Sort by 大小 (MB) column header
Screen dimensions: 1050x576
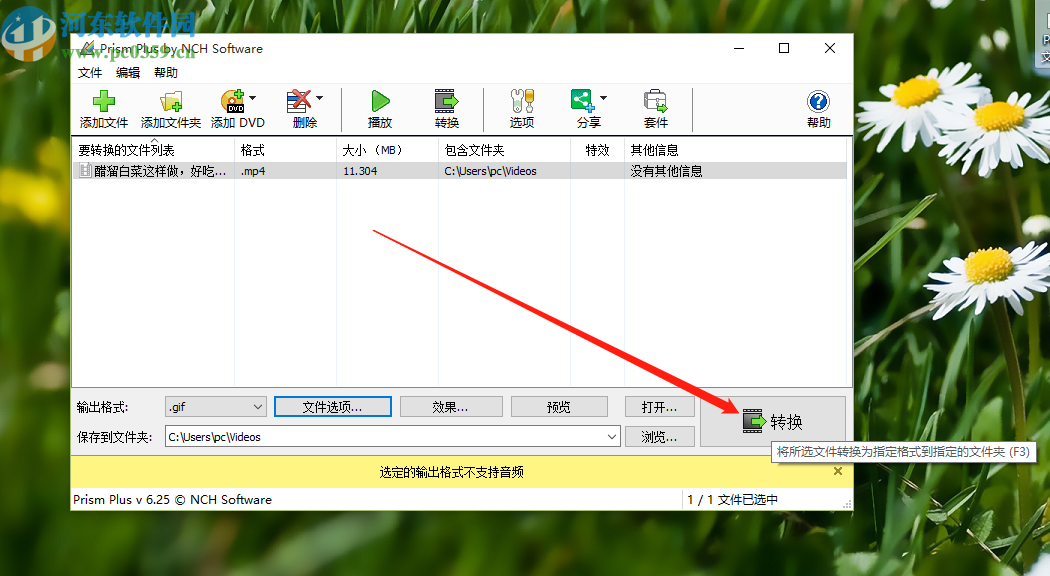388,150
